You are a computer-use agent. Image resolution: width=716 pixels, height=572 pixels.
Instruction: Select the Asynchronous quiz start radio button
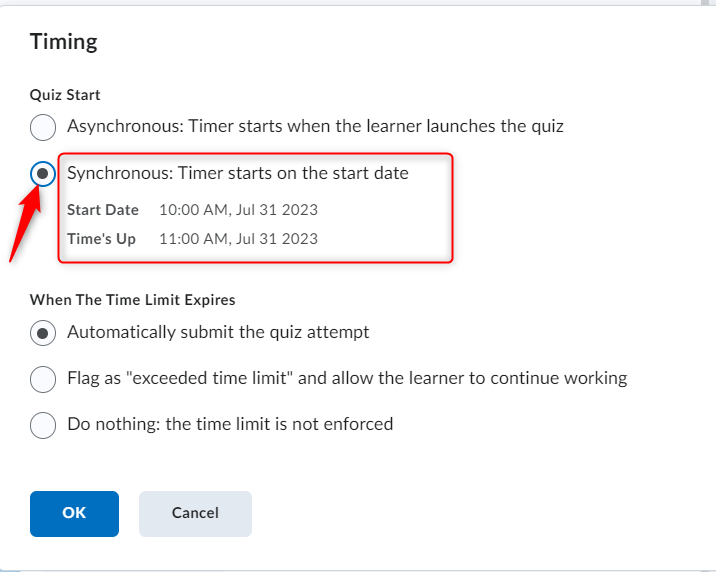click(43, 128)
